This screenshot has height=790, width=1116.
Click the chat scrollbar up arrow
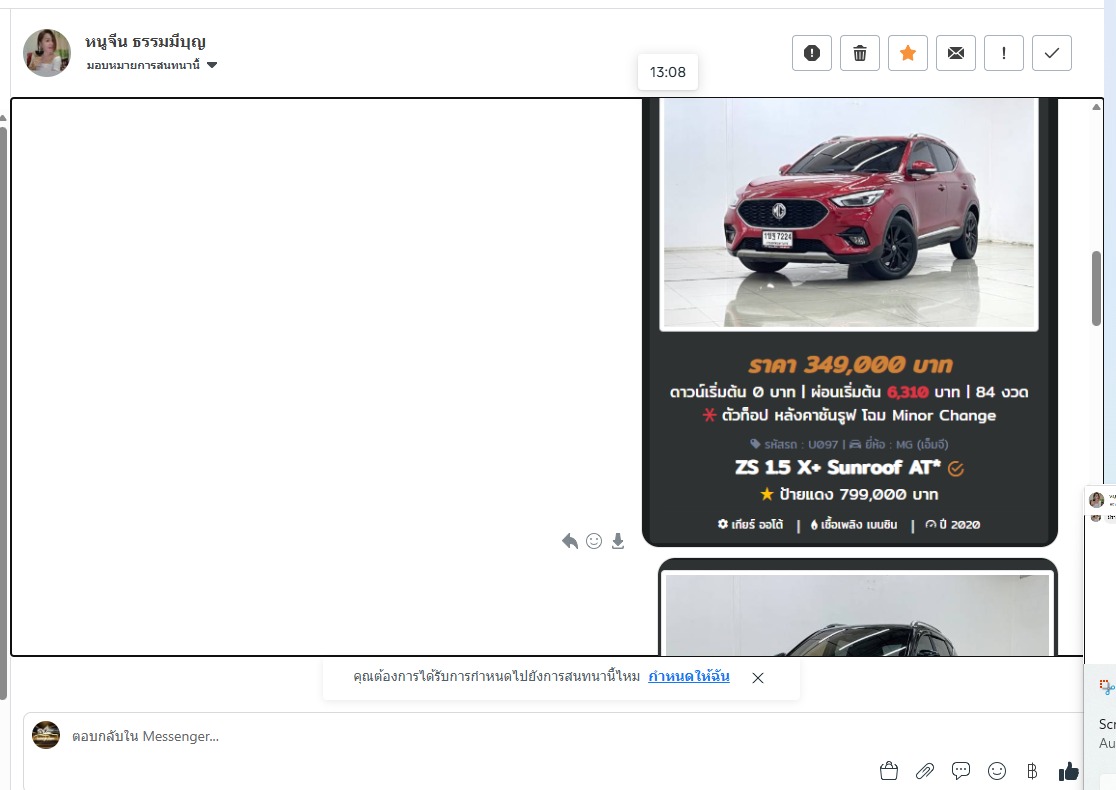click(x=1096, y=107)
